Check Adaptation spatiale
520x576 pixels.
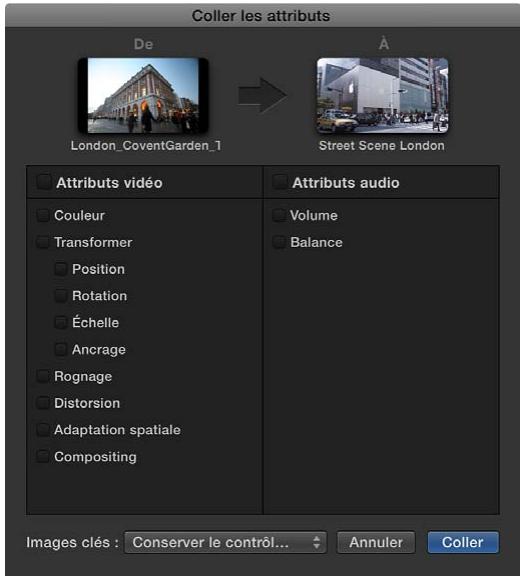pyautogui.click(x=43, y=430)
